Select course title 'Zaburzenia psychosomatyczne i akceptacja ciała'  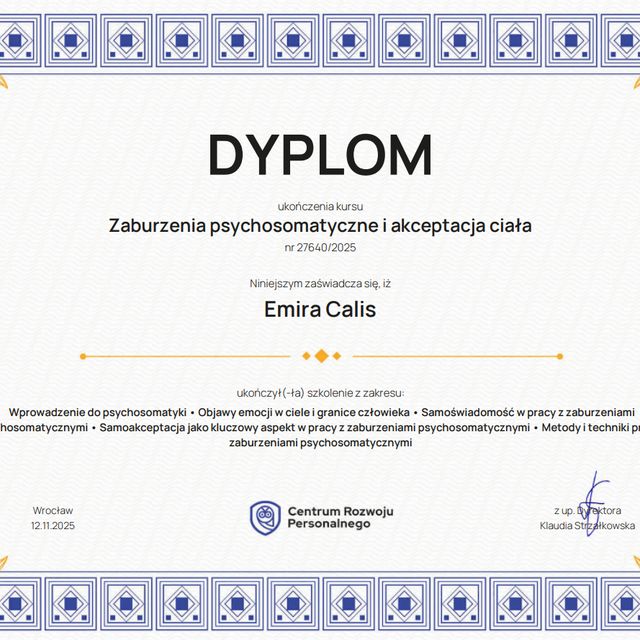tap(320, 226)
